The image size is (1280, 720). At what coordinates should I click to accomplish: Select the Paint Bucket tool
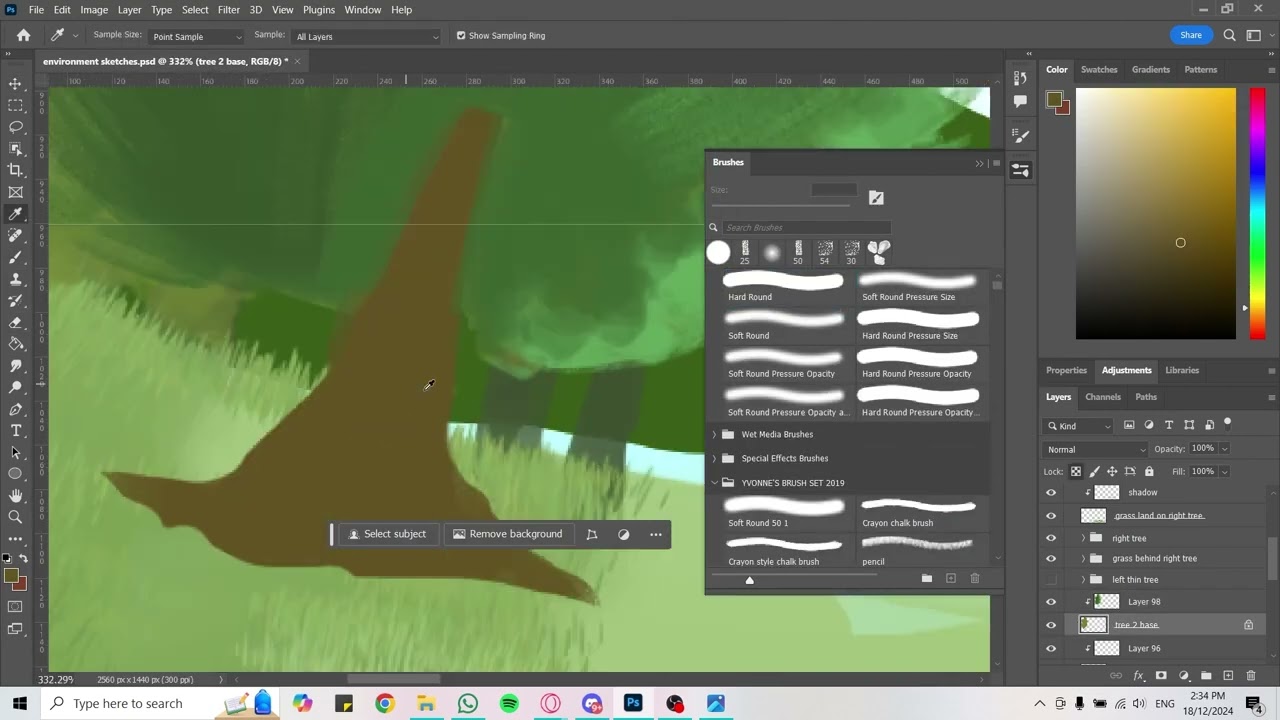coord(16,344)
